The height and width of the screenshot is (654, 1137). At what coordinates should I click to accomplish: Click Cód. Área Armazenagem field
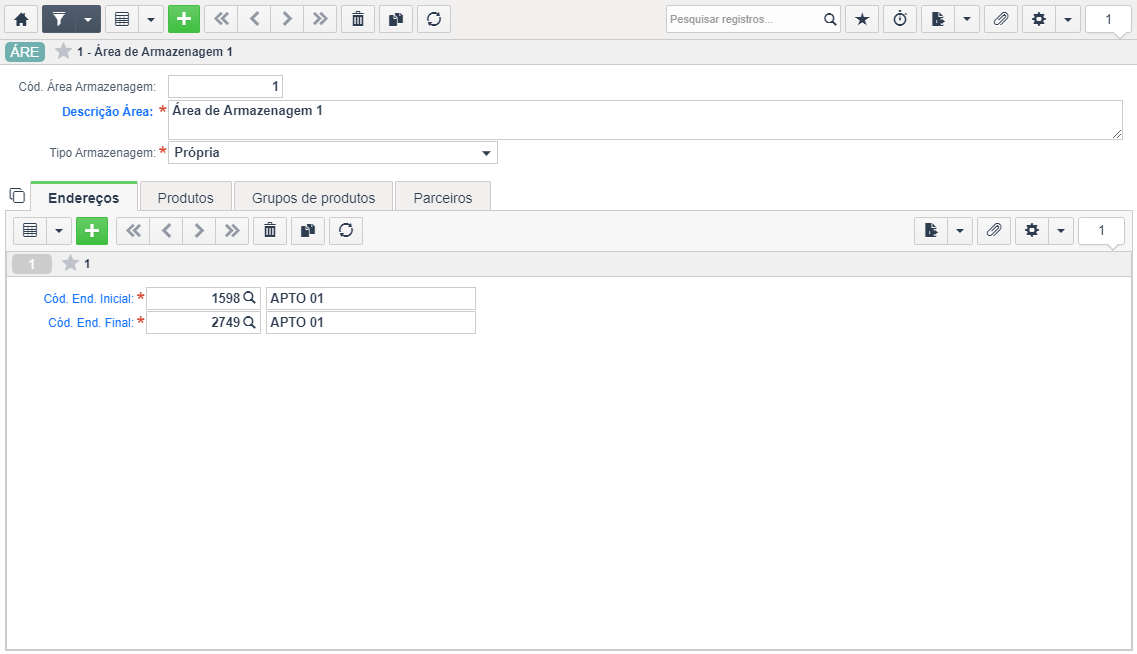226,86
